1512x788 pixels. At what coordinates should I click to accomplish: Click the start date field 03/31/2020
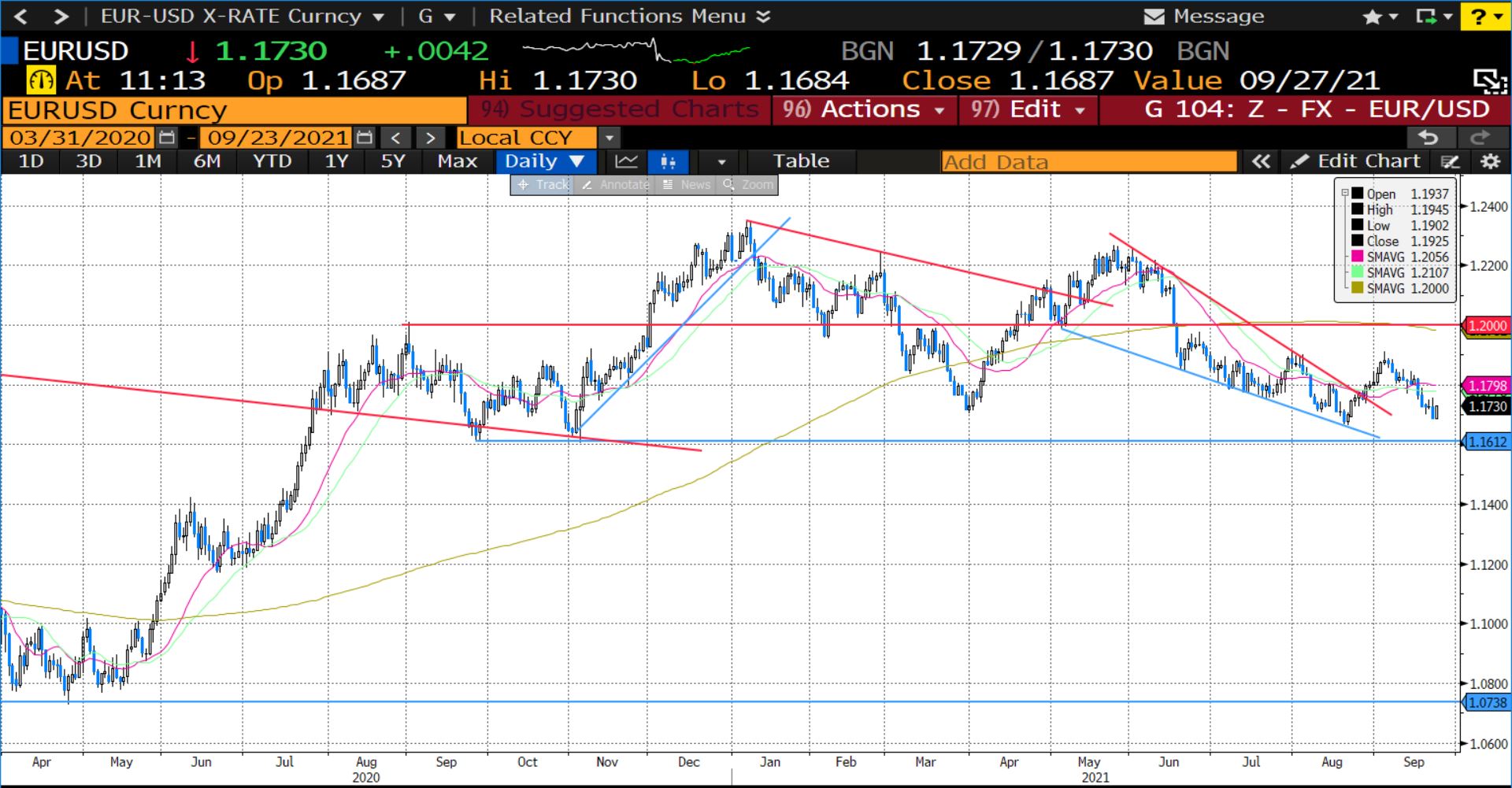click(80, 139)
